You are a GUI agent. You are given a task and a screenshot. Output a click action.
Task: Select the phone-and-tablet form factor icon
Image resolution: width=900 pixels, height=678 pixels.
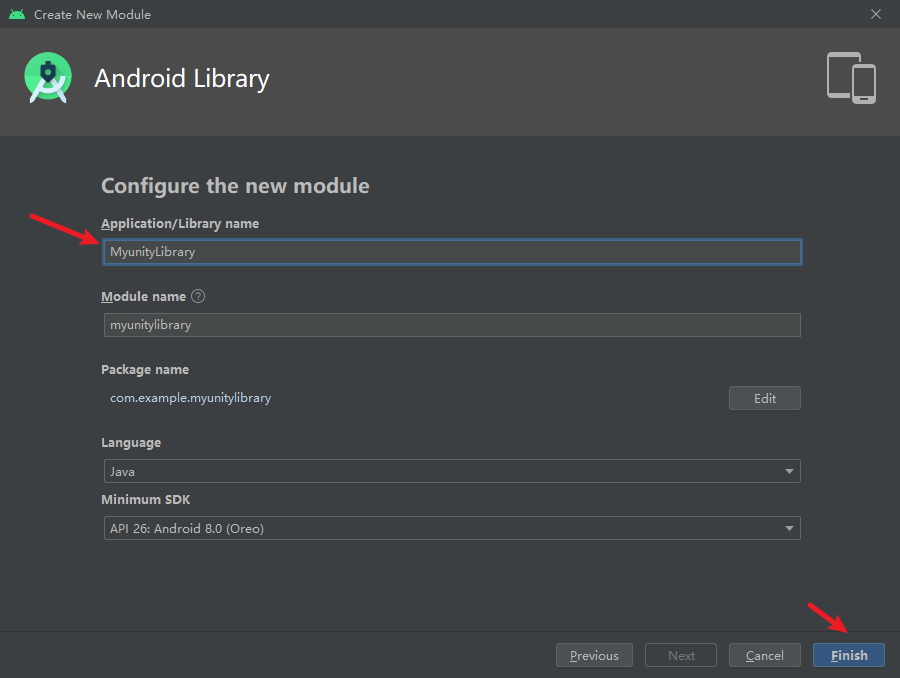(851, 77)
